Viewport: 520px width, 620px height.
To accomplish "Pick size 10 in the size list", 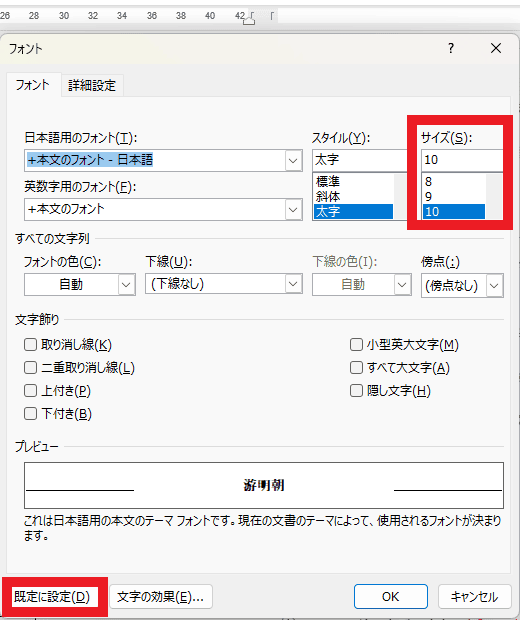I will point(454,212).
